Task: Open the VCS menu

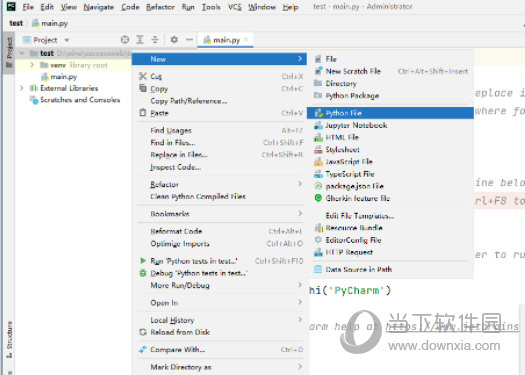Action: click(235, 7)
